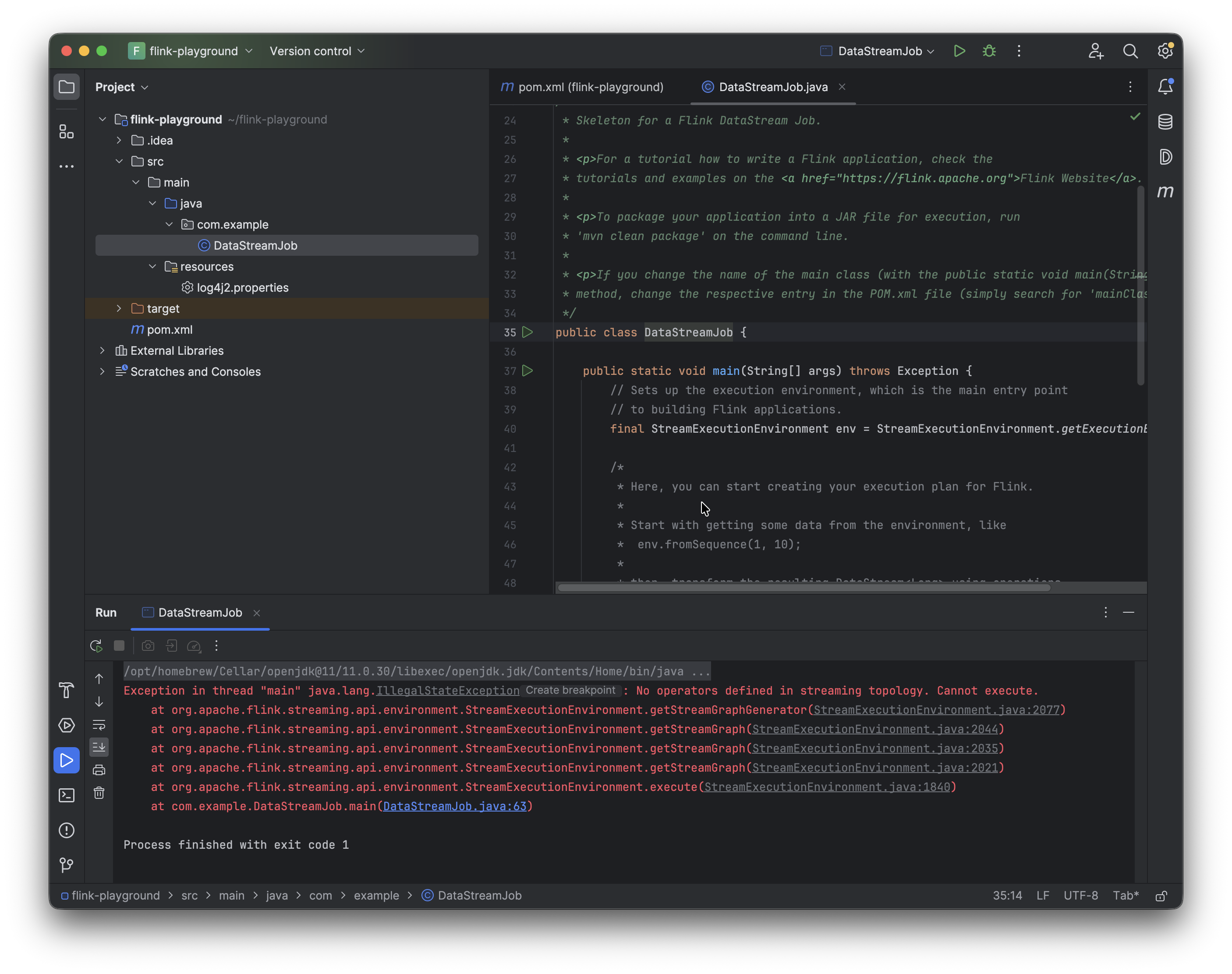Expand the target folder
1232x974 pixels.
click(x=119, y=308)
